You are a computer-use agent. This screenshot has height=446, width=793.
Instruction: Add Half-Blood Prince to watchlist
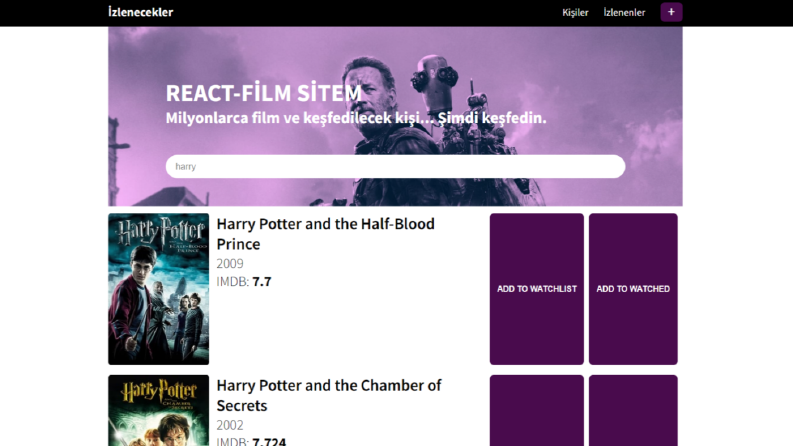point(537,289)
